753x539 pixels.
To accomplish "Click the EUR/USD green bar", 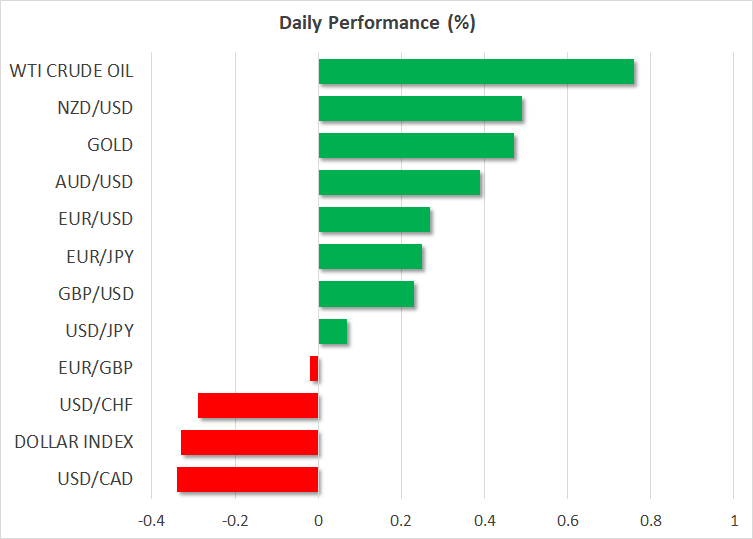I will point(374,220).
